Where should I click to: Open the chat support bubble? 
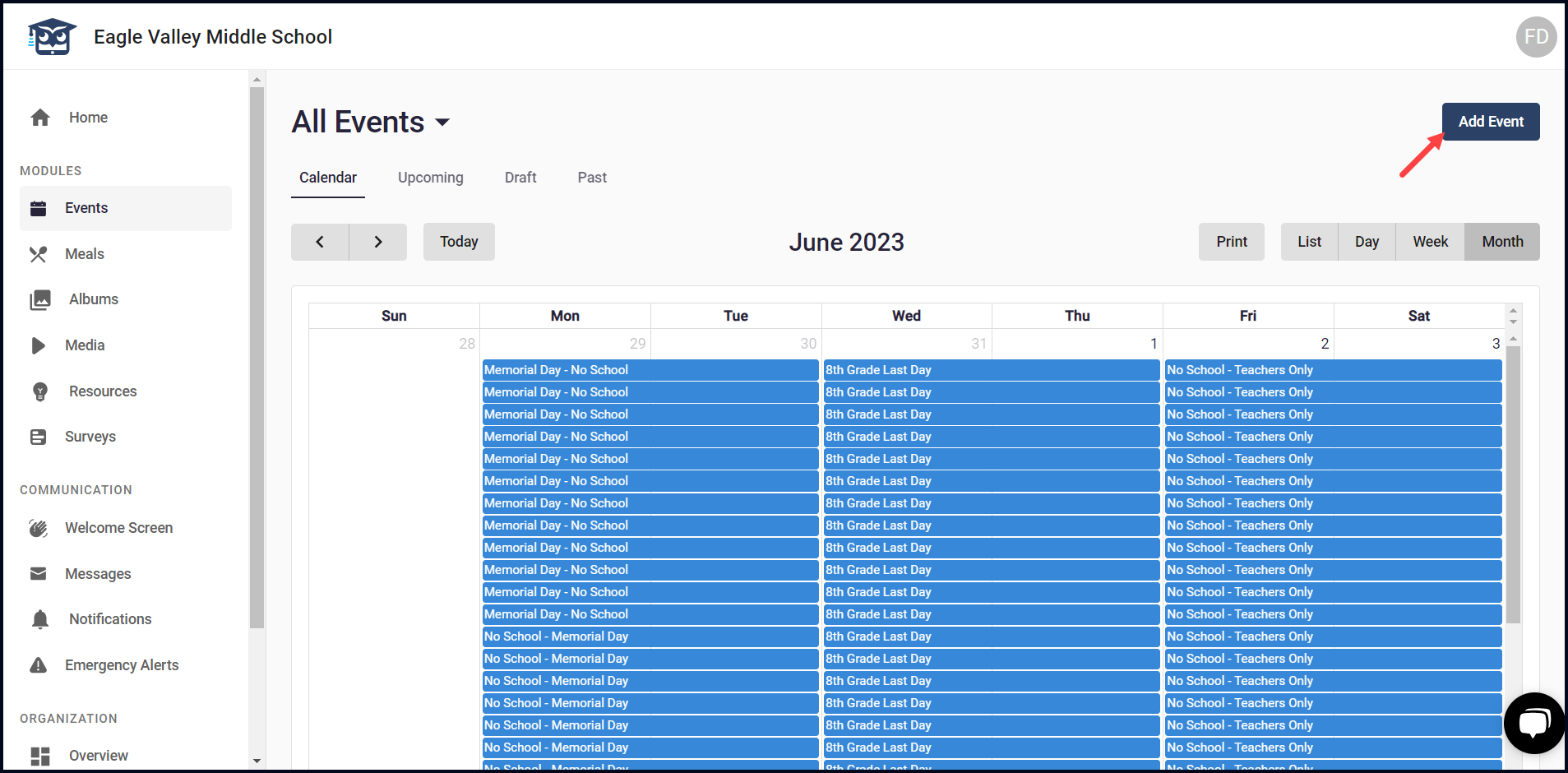pyautogui.click(x=1534, y=724)
